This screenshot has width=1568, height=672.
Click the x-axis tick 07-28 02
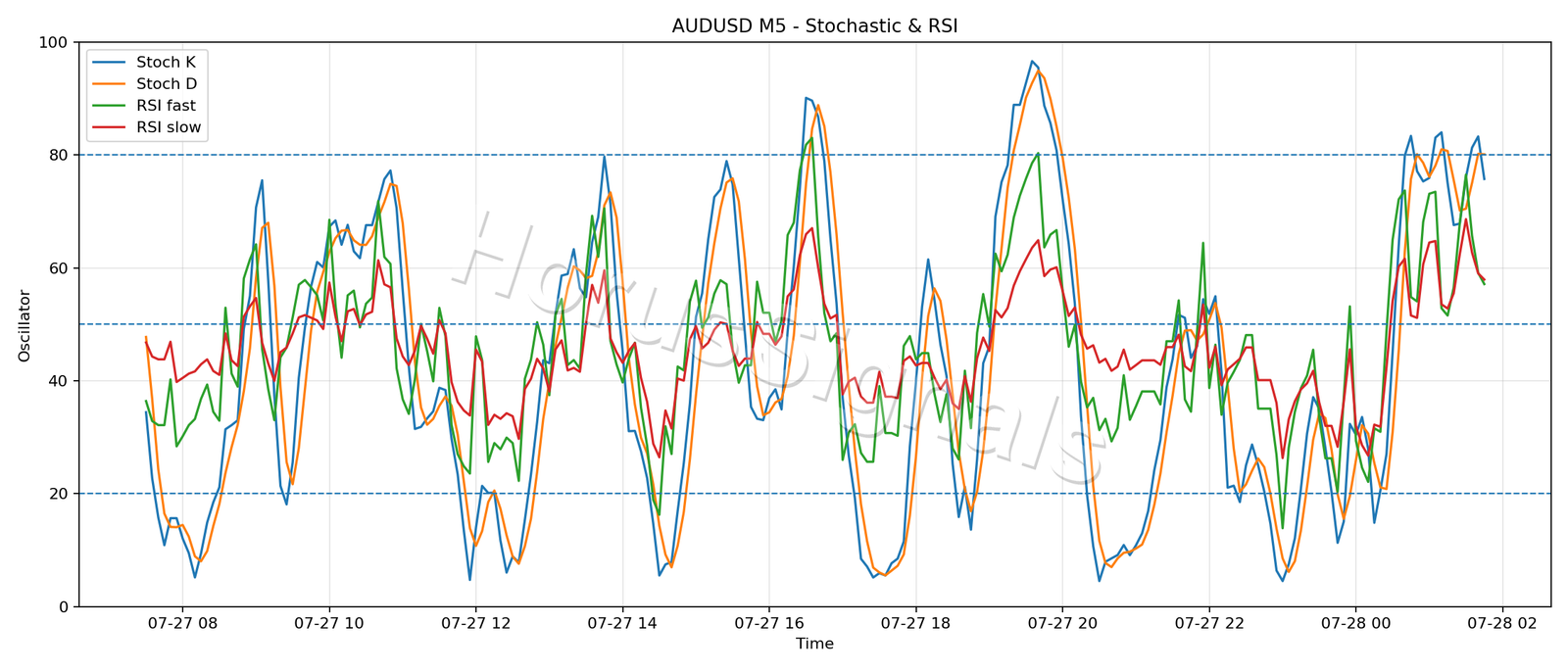coord(1502,623)
